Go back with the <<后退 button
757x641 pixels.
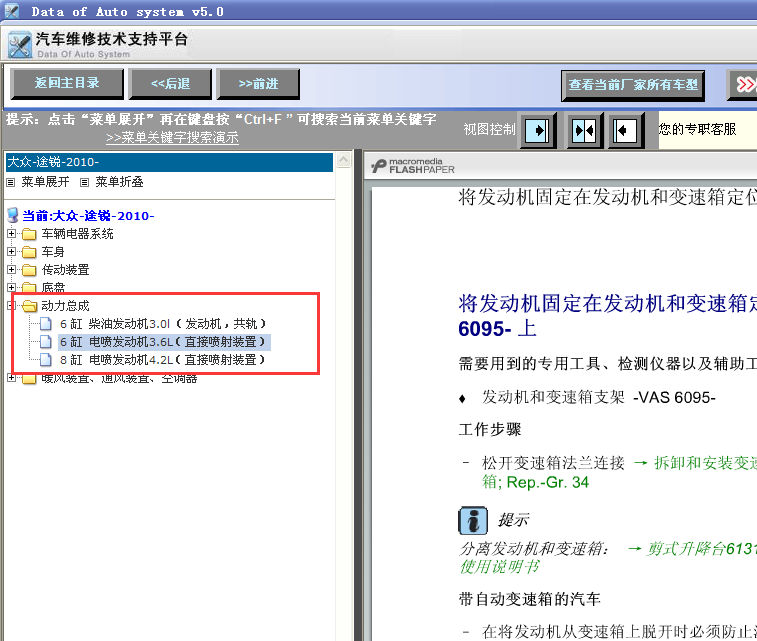[x=170, y=84]
